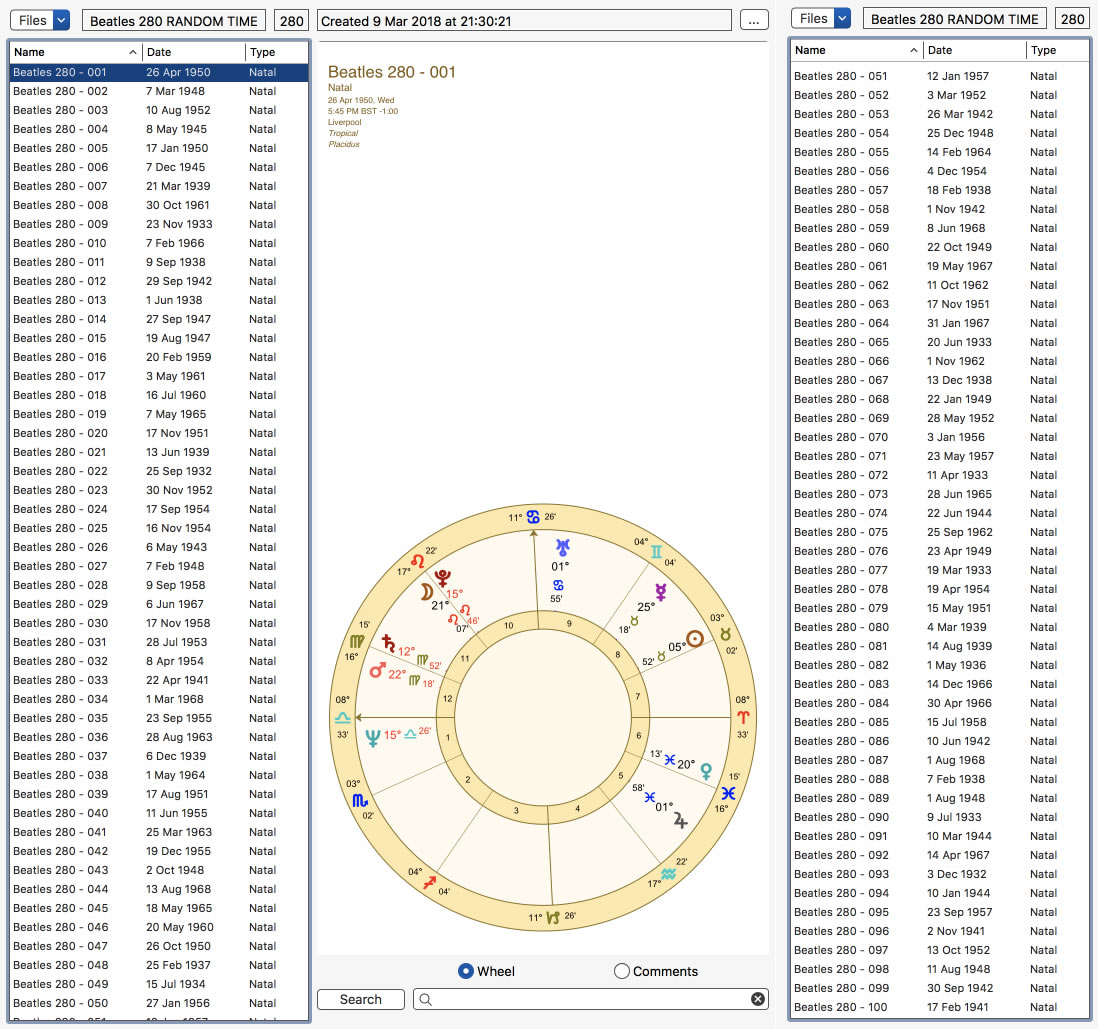The height and width of the screenshot is (1029, 1098).
Task: Select chart Beatles 280 - 085 in right list
Action: [940, 722]
